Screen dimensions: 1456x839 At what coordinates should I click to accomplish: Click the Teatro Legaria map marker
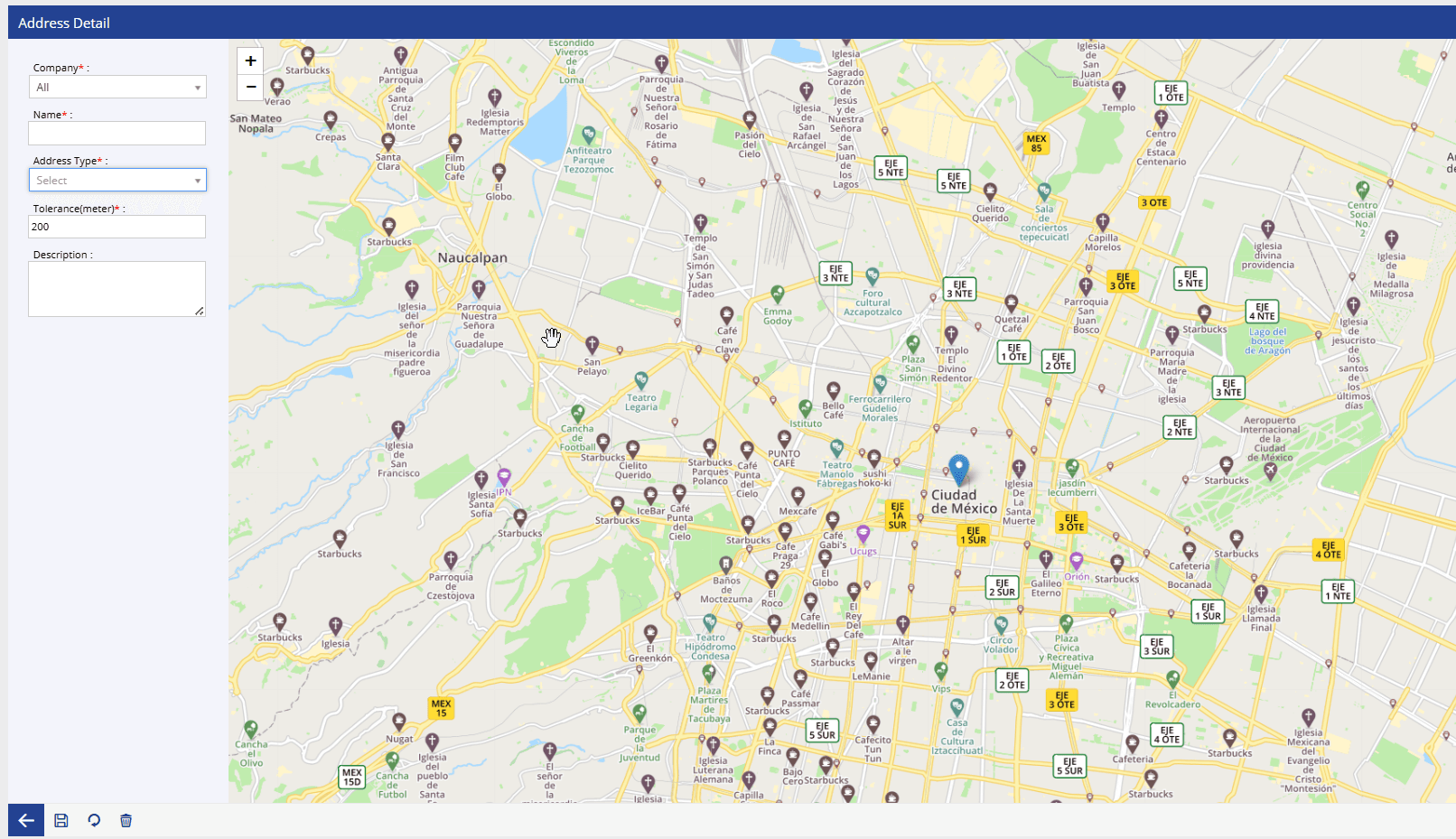[x=640, y=379]
